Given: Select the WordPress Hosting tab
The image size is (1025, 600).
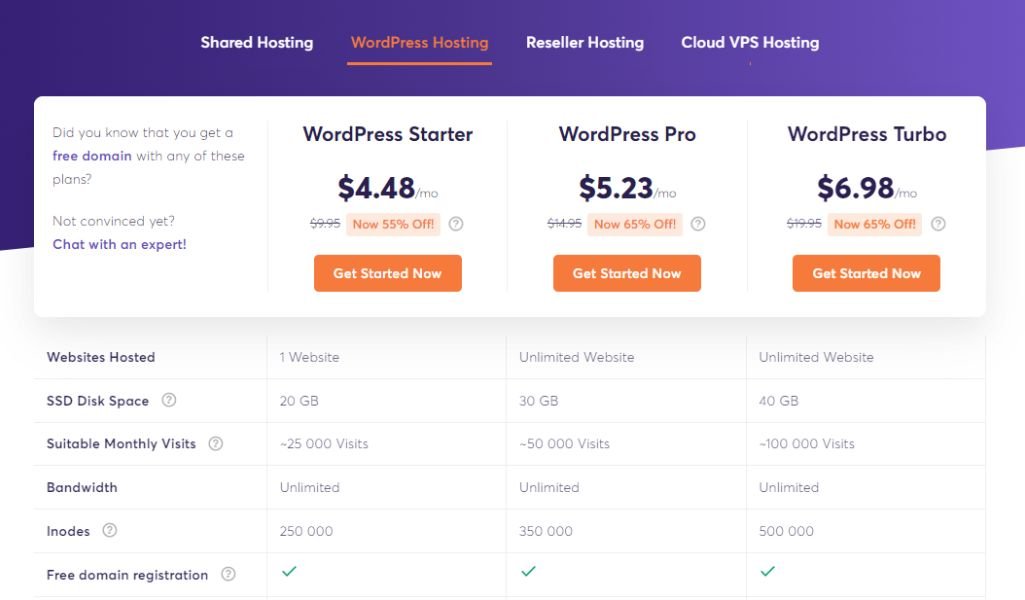Looking at the screenshot, I should pos(420,42).
